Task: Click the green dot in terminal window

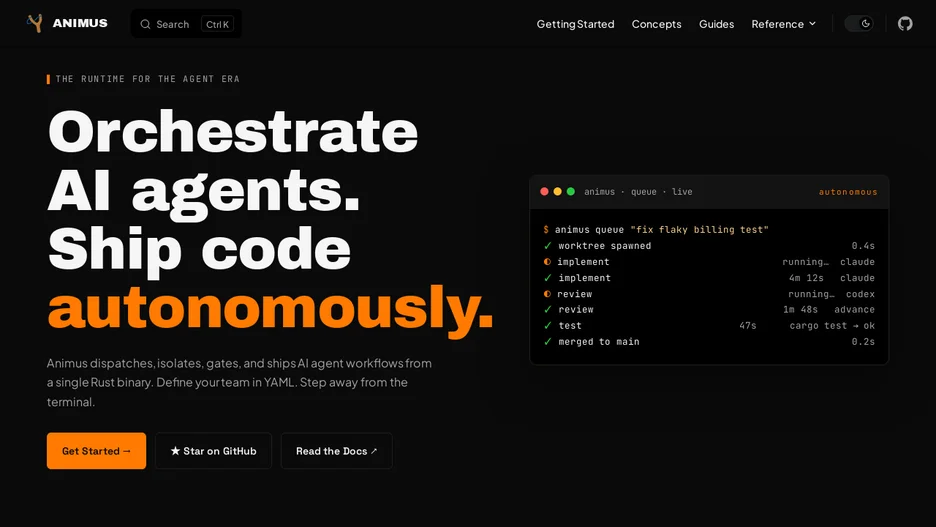Action: 571,192
